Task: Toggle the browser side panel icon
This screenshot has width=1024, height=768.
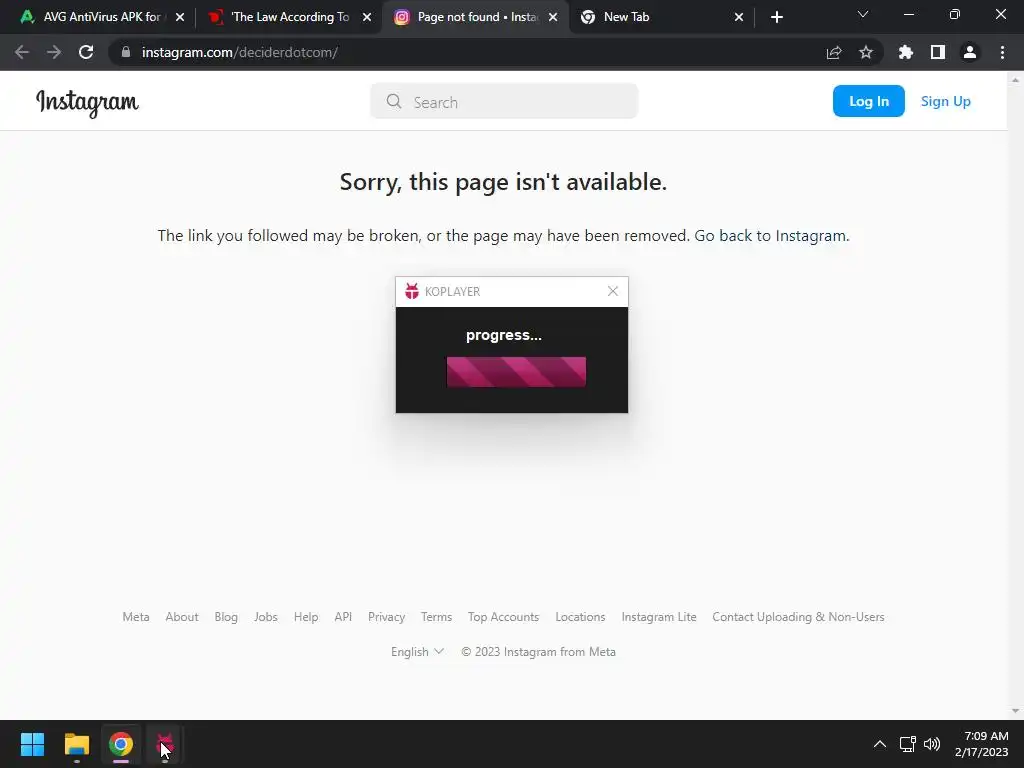Action: coord(938,52)
